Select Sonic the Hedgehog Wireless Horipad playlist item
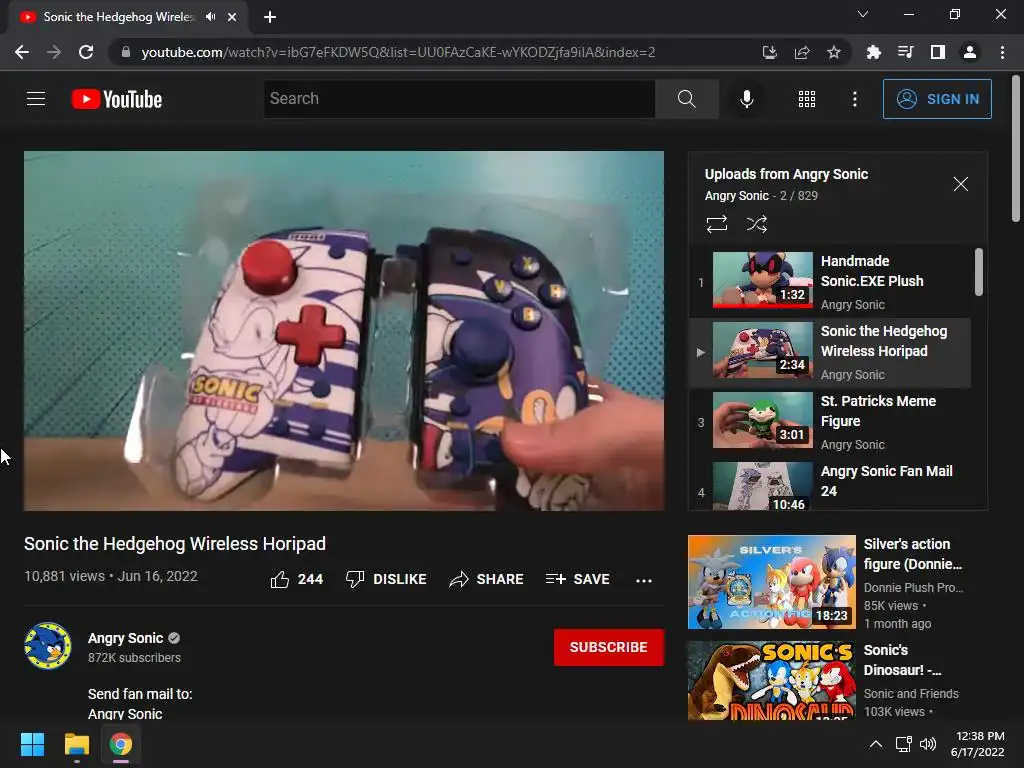1024x768 pixels. click(829, 352)
